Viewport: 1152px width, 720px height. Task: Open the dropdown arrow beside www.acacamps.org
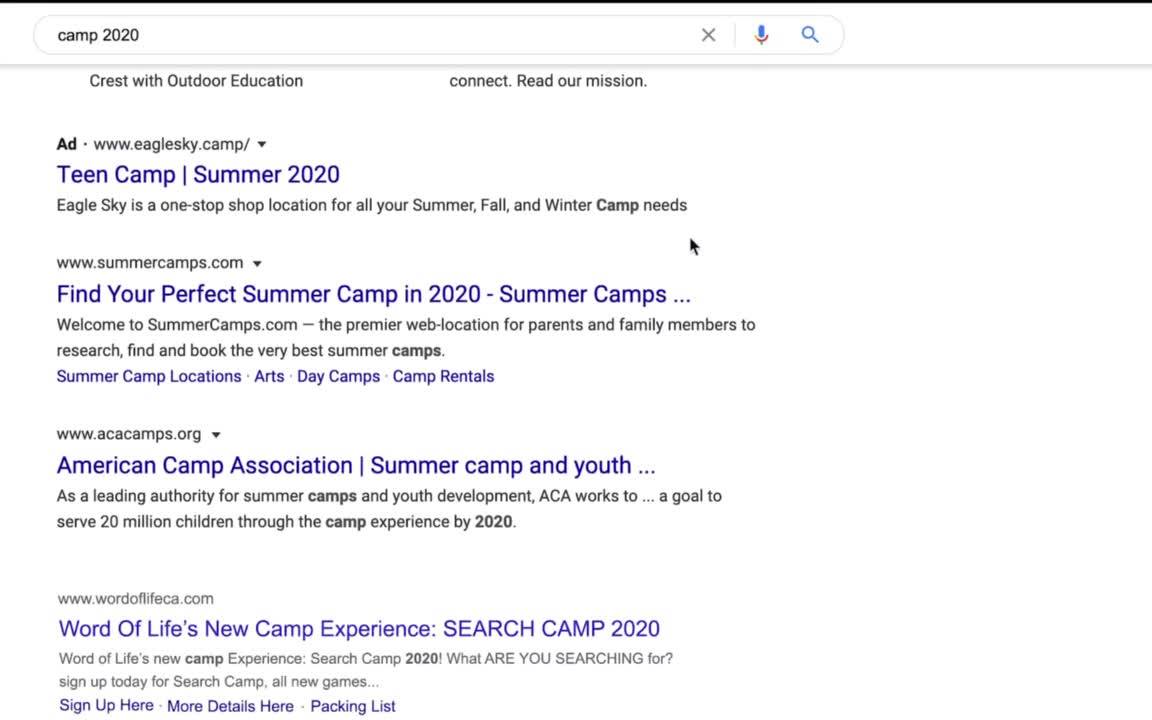coord(216,435)
